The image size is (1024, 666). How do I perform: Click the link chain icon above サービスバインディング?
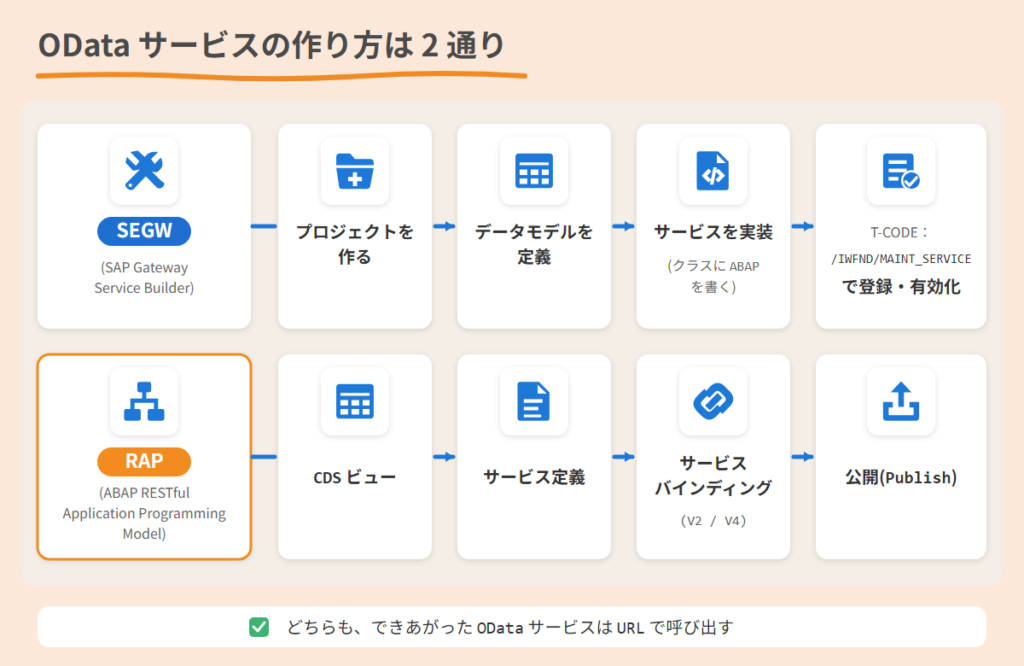pyautogui.click(x=713, y=401)
